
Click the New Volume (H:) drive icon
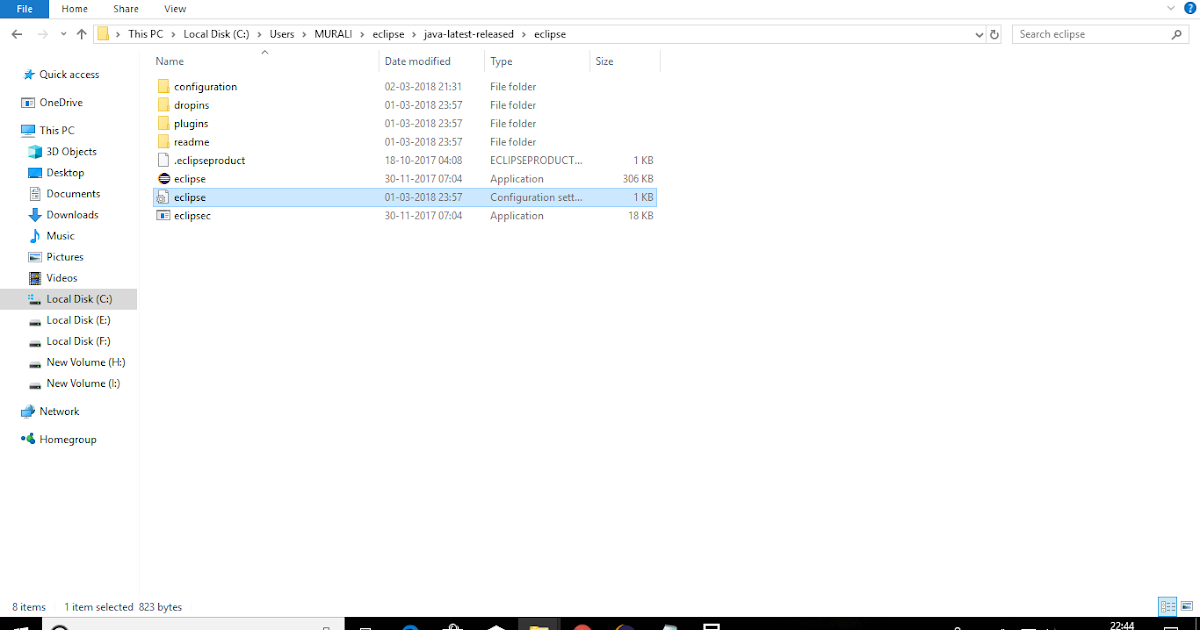(x=36, y=363)
